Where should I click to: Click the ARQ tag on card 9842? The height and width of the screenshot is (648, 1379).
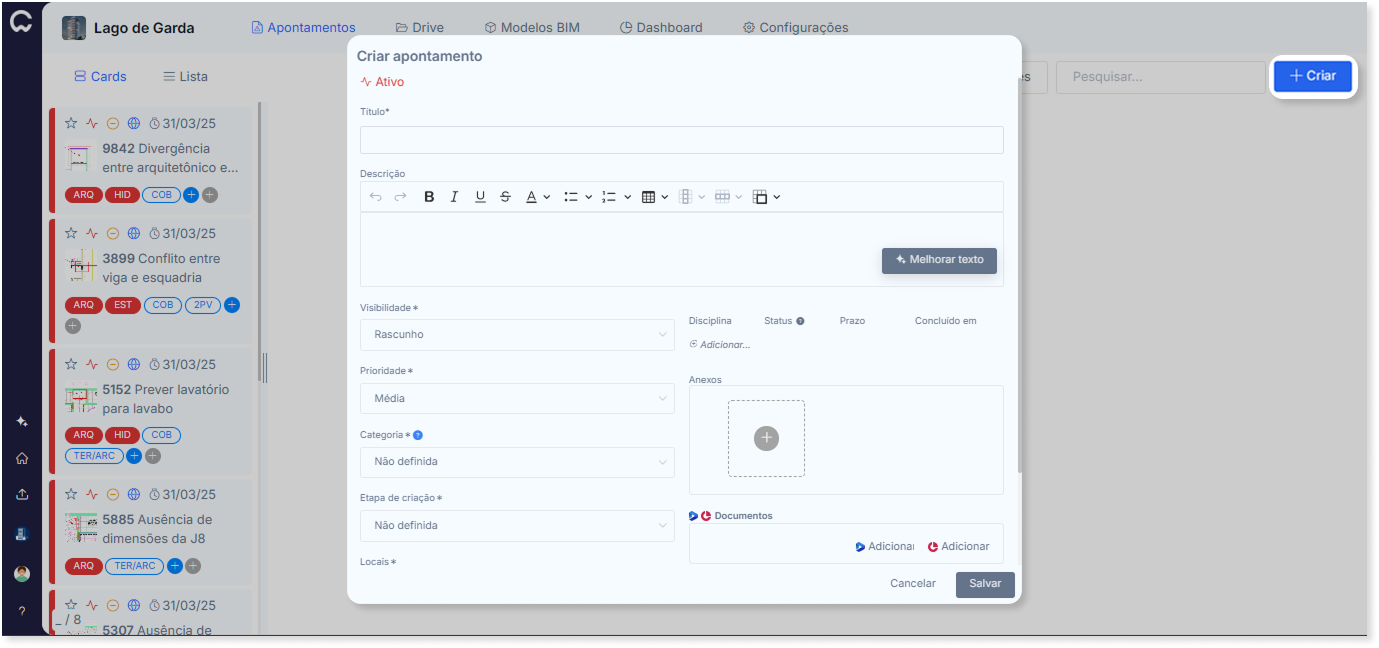pyautogui.click(x=84, y=195)
